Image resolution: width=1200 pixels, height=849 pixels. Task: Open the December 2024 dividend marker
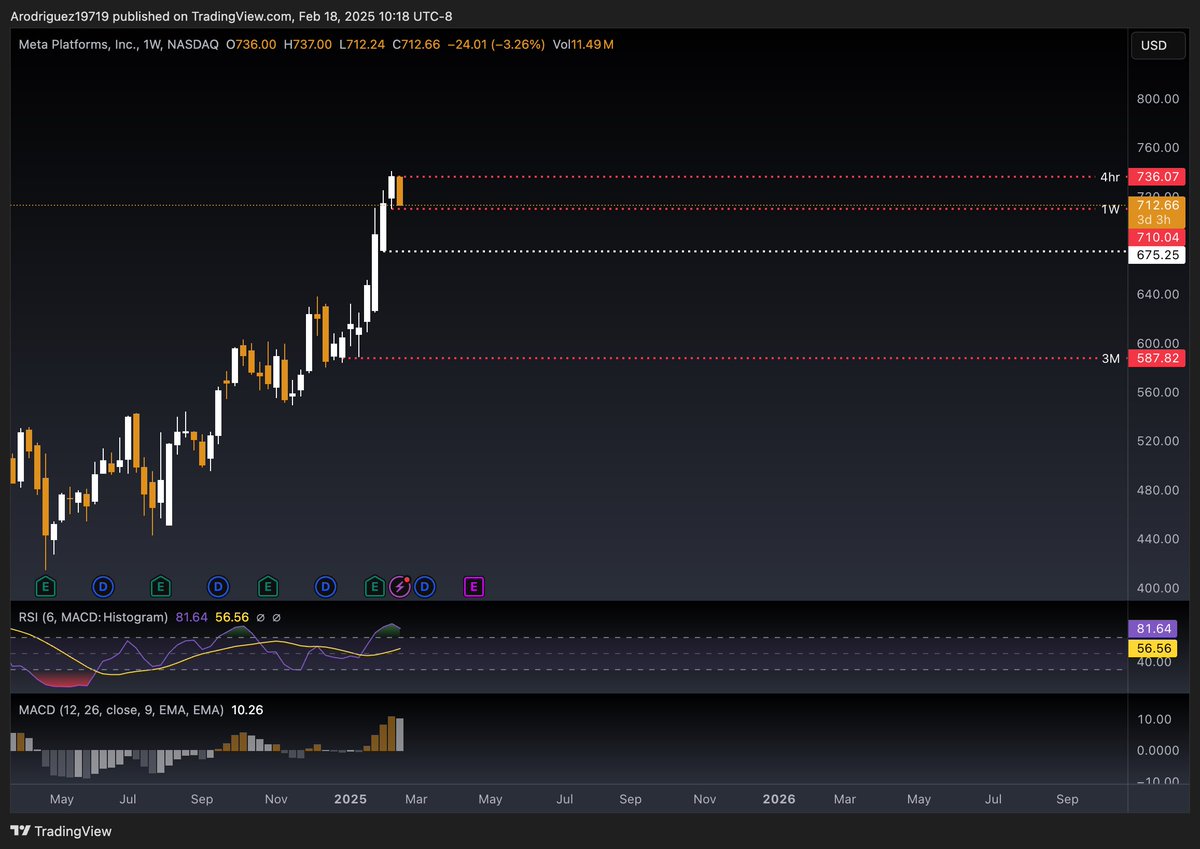coord(325,586)
